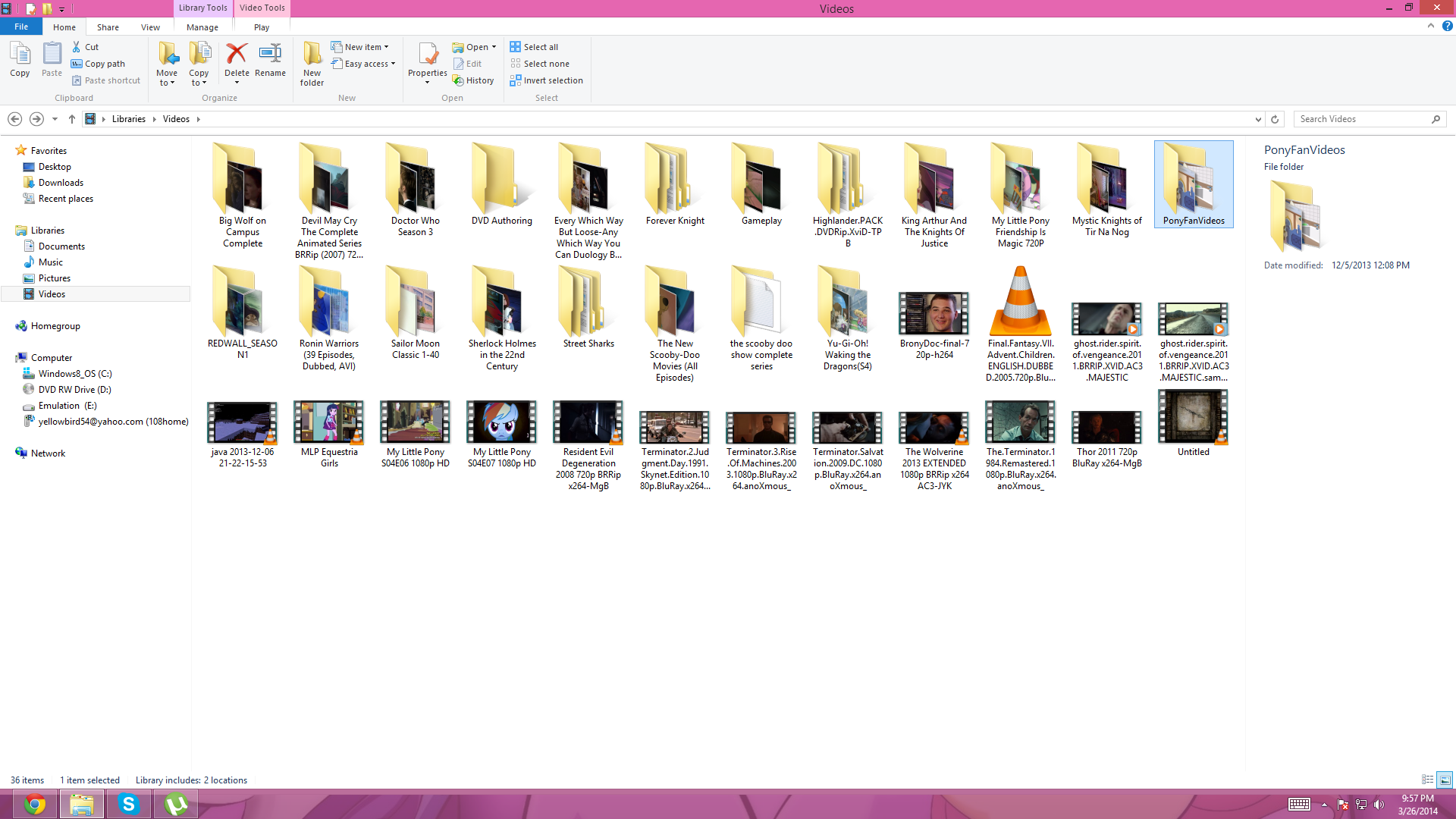
Task: Select Recent places in navigation pane
Action: (x=66, y=199)
